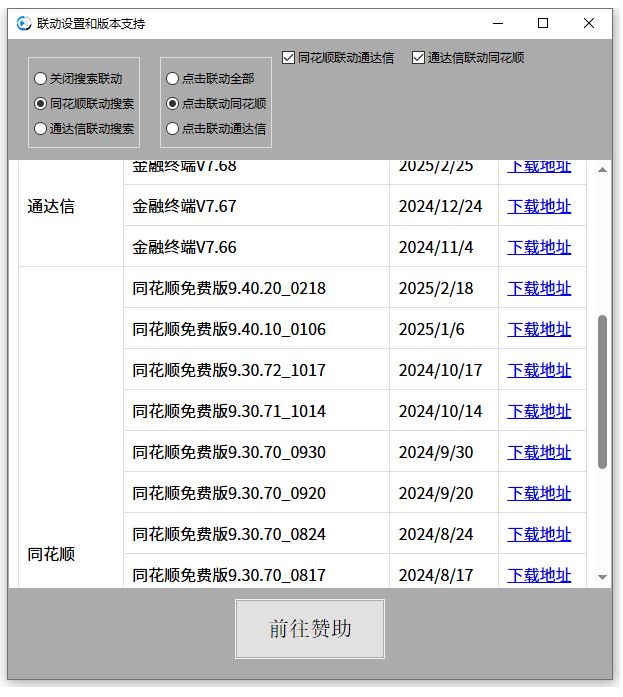Click the 金融终端V7.67 version cell
This screenshot has height=697, width=623.
[x=256, y=206]
